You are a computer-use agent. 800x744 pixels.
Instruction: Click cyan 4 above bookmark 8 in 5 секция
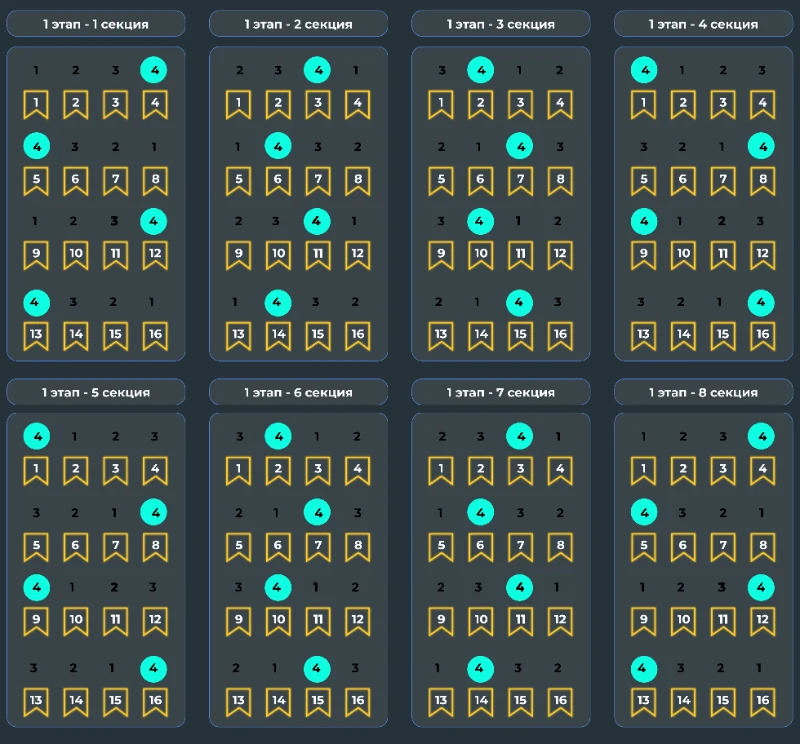click(154, 512)
